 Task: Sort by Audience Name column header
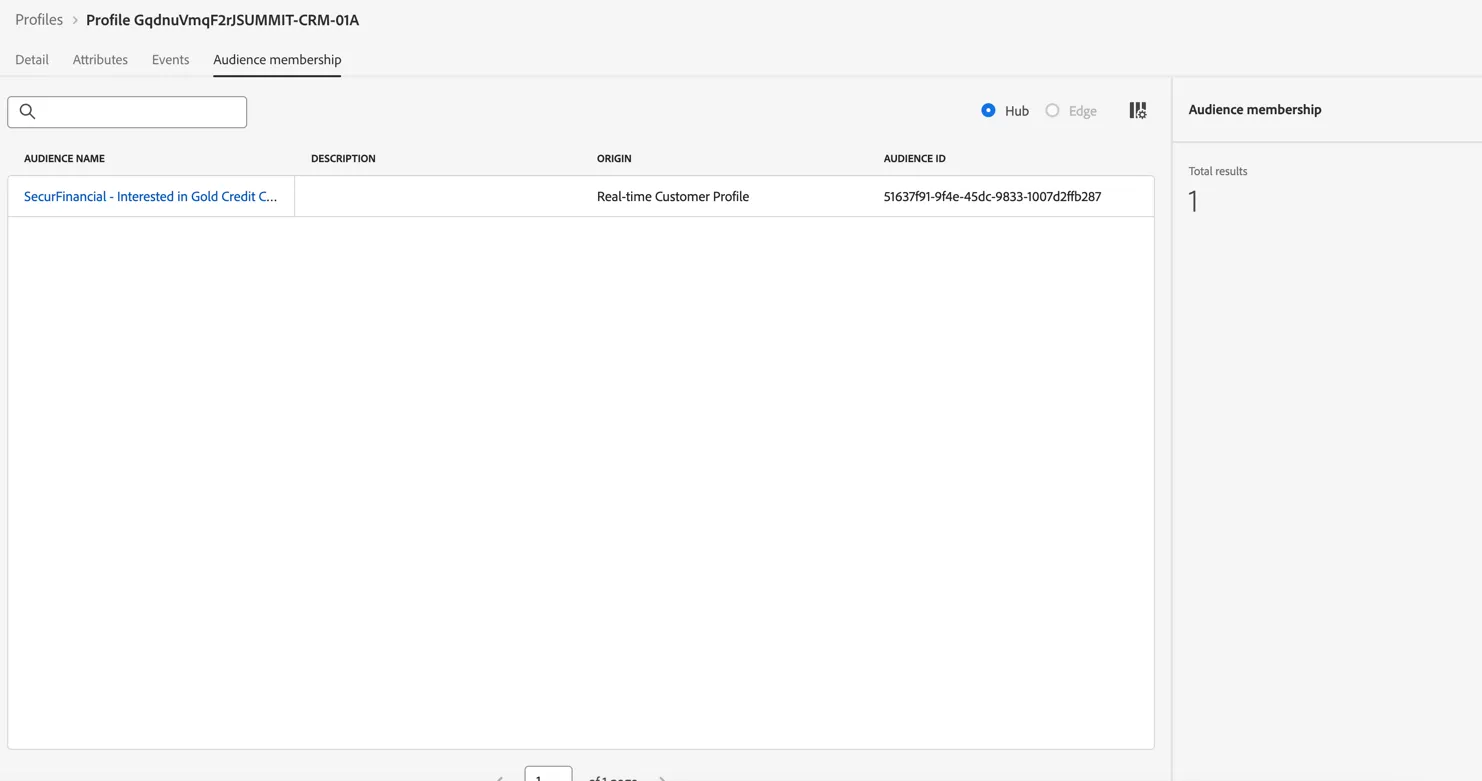click(64, 159)
